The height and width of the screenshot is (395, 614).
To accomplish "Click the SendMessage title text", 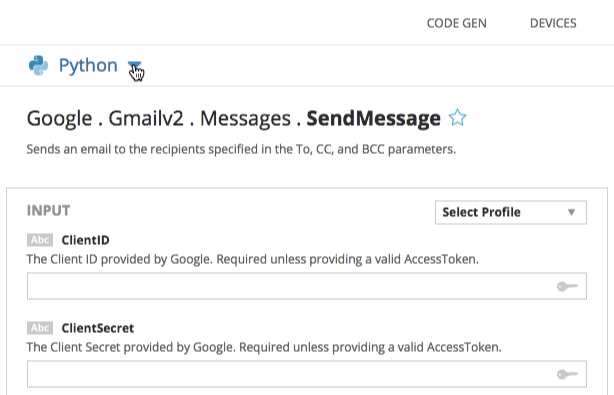I will (373, 119).
